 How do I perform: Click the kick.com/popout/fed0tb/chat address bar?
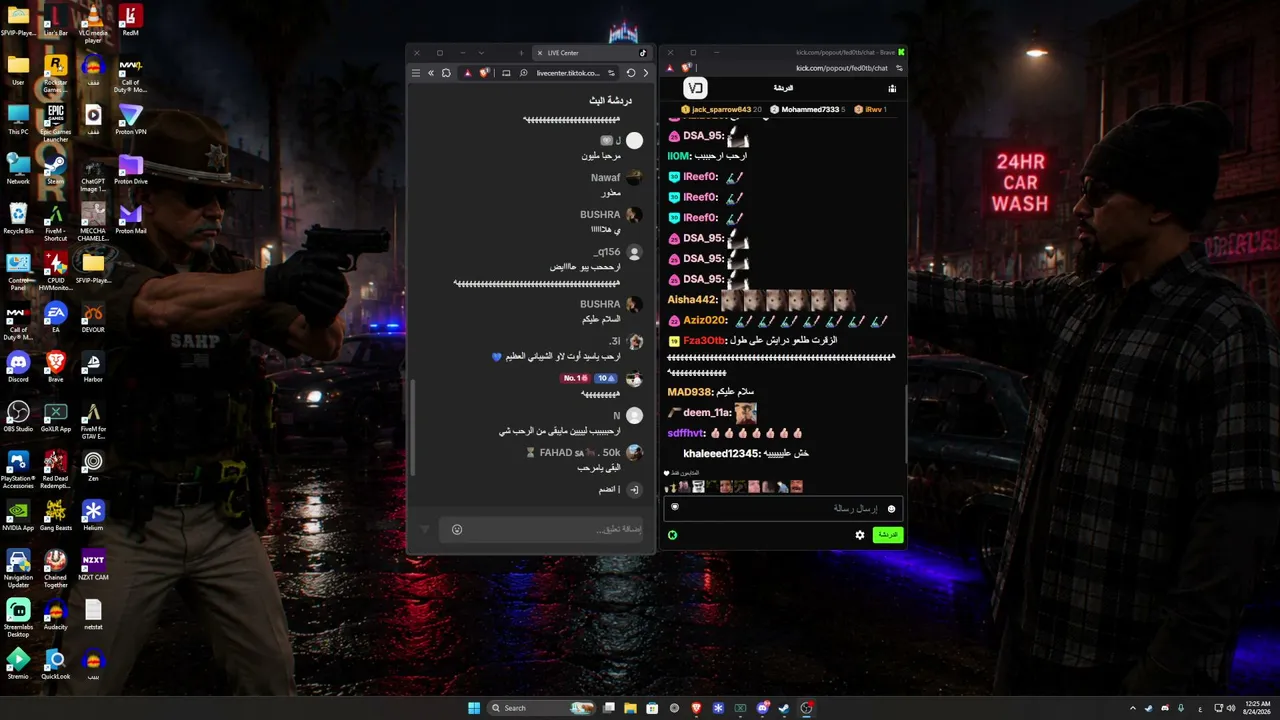(843, 68)
